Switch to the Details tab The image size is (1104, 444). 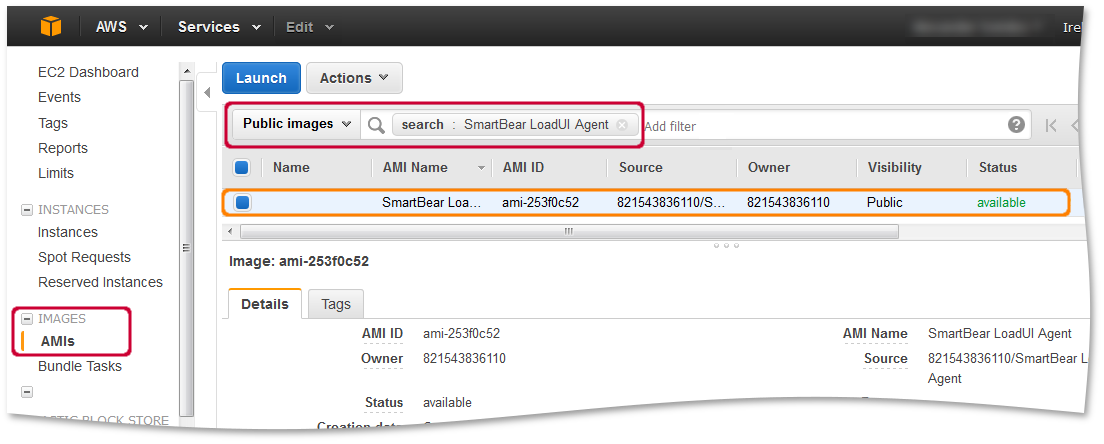(x=265, y=304)
